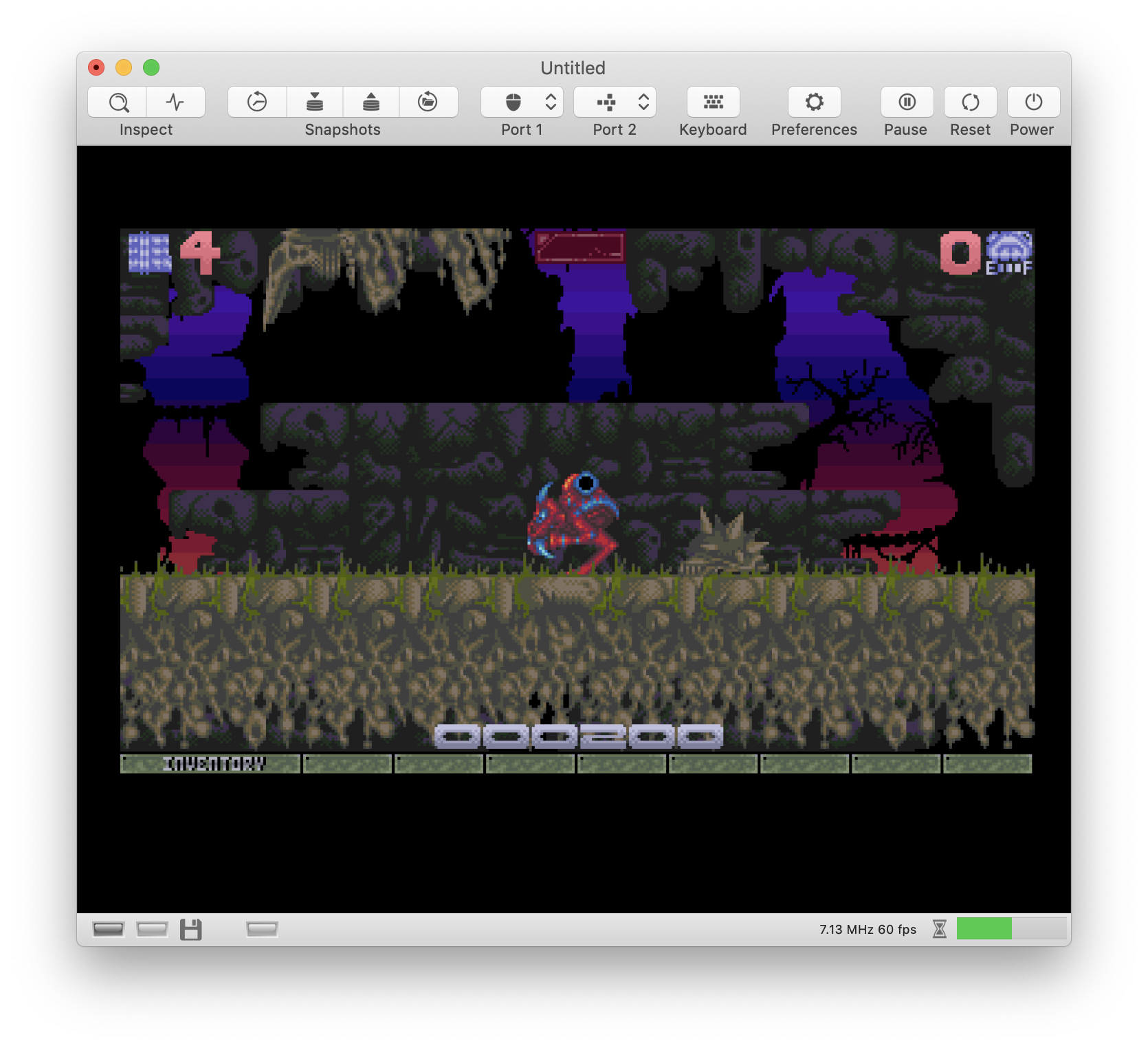The height and width of the screenshot is (1048, 1148).
Task: Click the 000200 score display
Action: coord(579,736)
